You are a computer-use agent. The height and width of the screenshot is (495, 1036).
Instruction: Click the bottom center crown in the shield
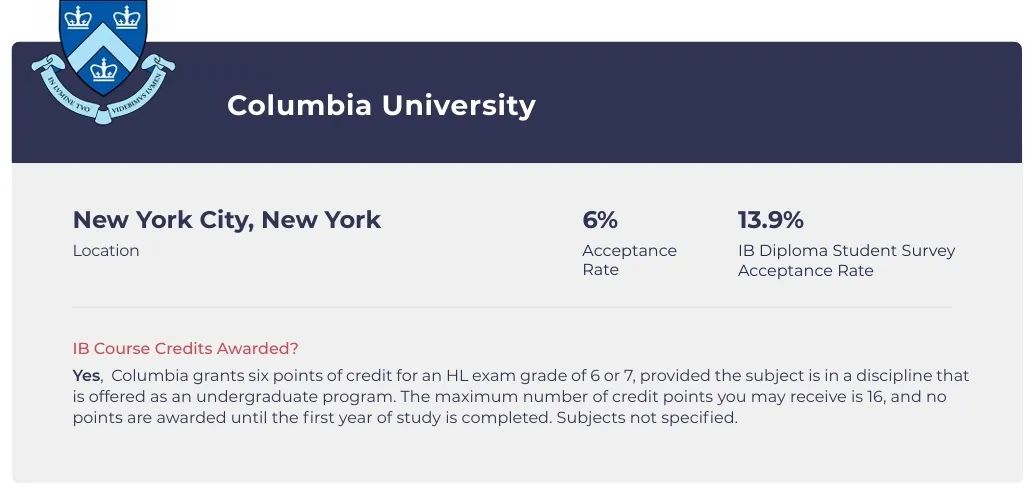coord(103,69)
